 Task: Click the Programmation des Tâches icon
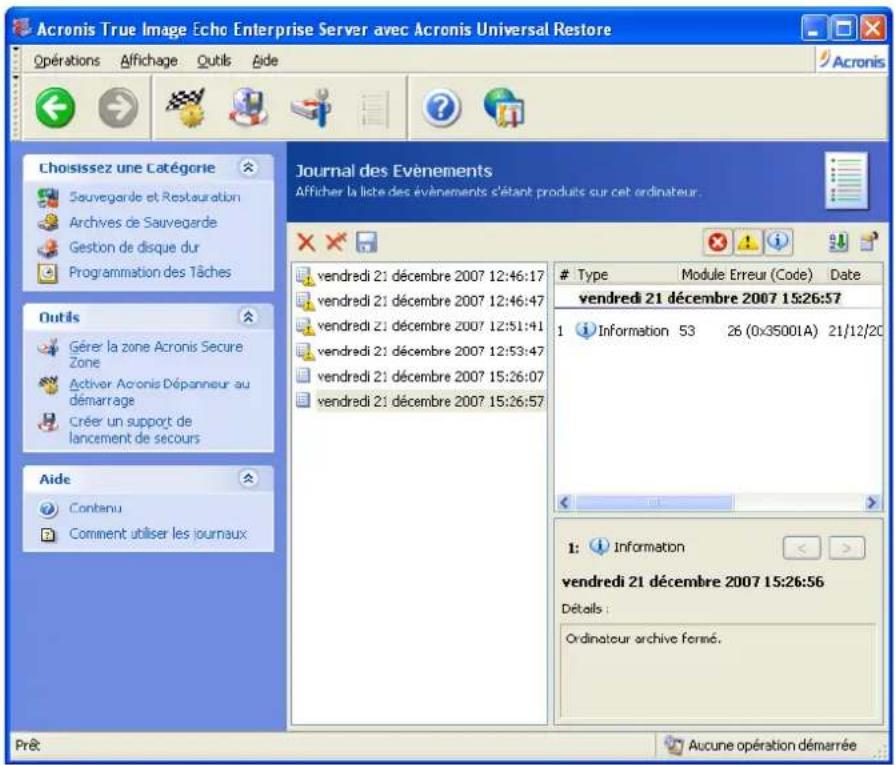48,273
